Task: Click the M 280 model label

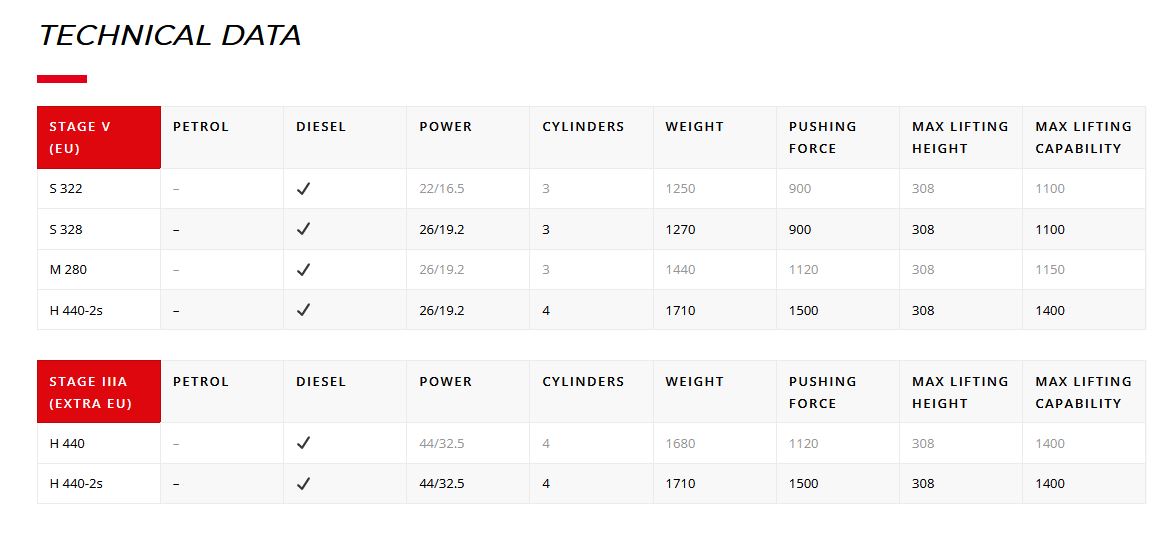Action: [67, 270]
